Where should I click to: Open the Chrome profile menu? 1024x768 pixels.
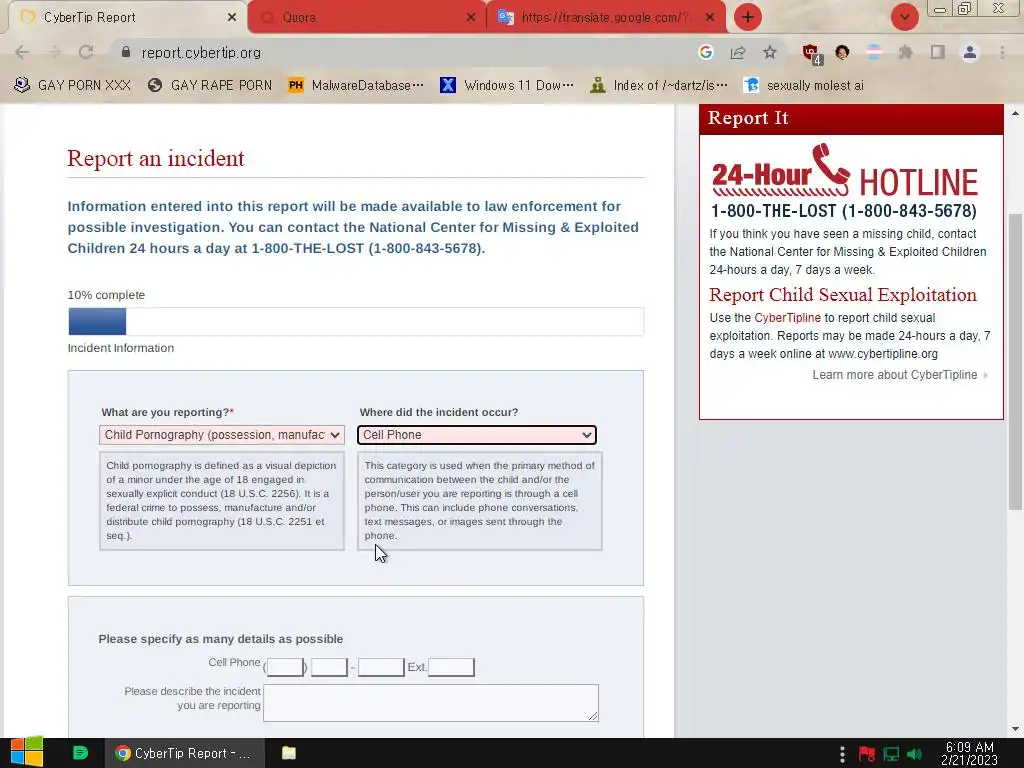click(970, 52)
